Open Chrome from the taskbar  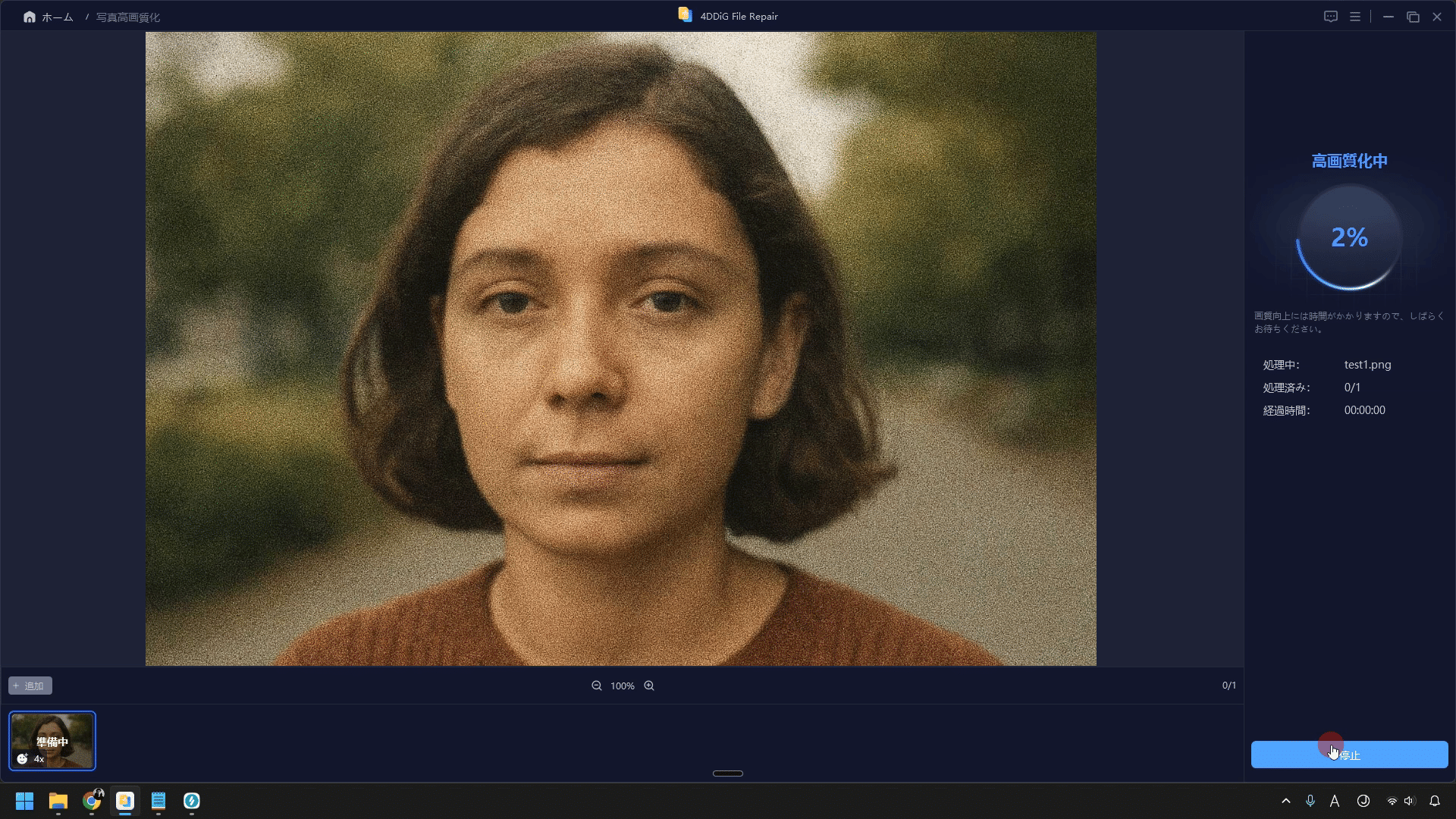tap(92, 801)
